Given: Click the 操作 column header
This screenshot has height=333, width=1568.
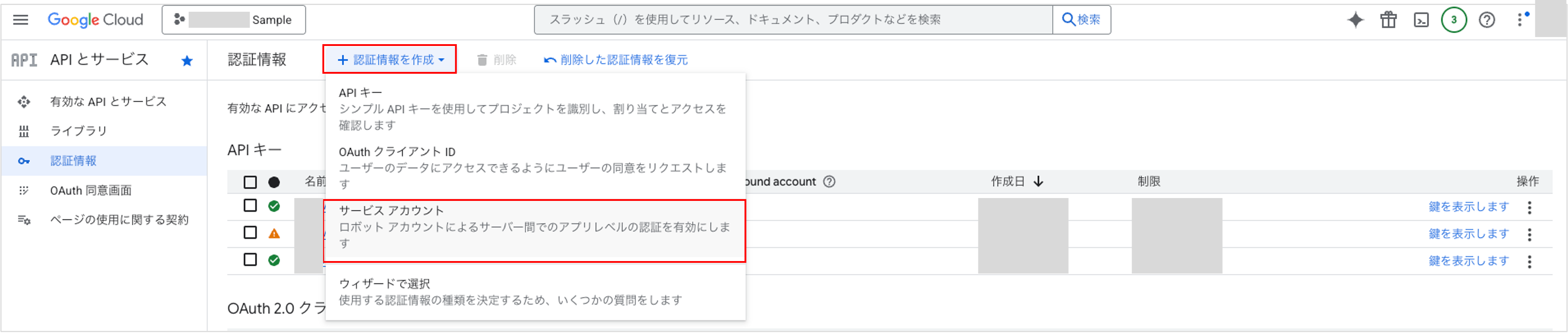Looking at the screenshot, I should click(x=1527, y=182).
